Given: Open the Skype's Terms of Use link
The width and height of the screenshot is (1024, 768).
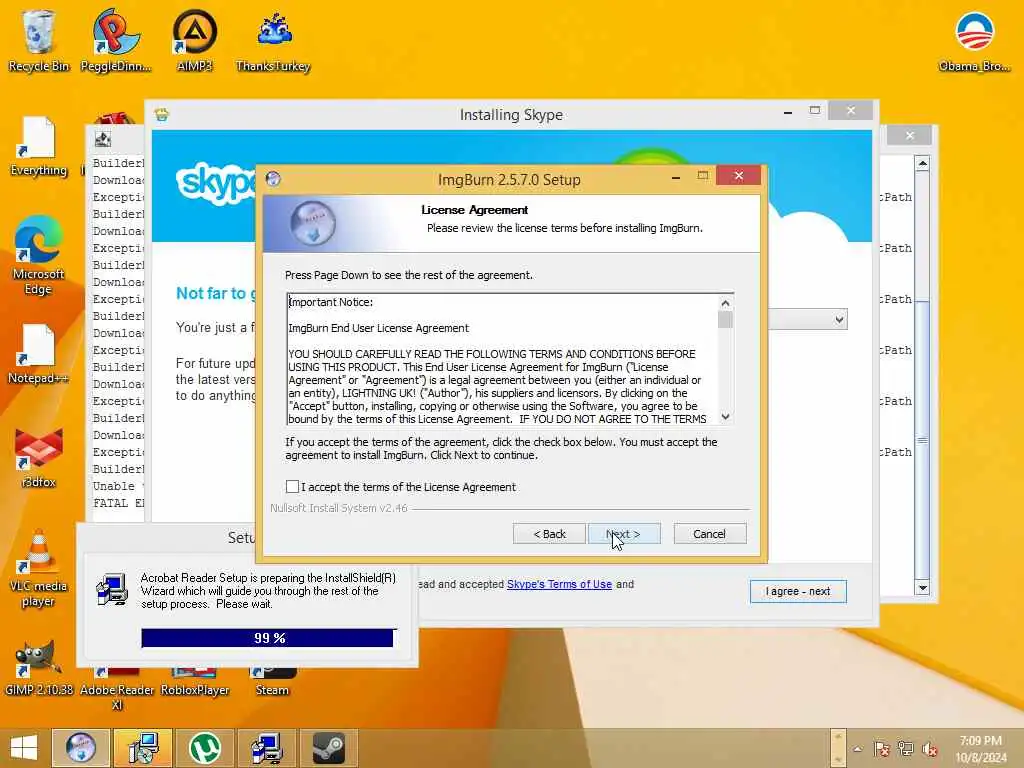Looking at the screenshot, I should pyautogui.click(x=559, y=584).
